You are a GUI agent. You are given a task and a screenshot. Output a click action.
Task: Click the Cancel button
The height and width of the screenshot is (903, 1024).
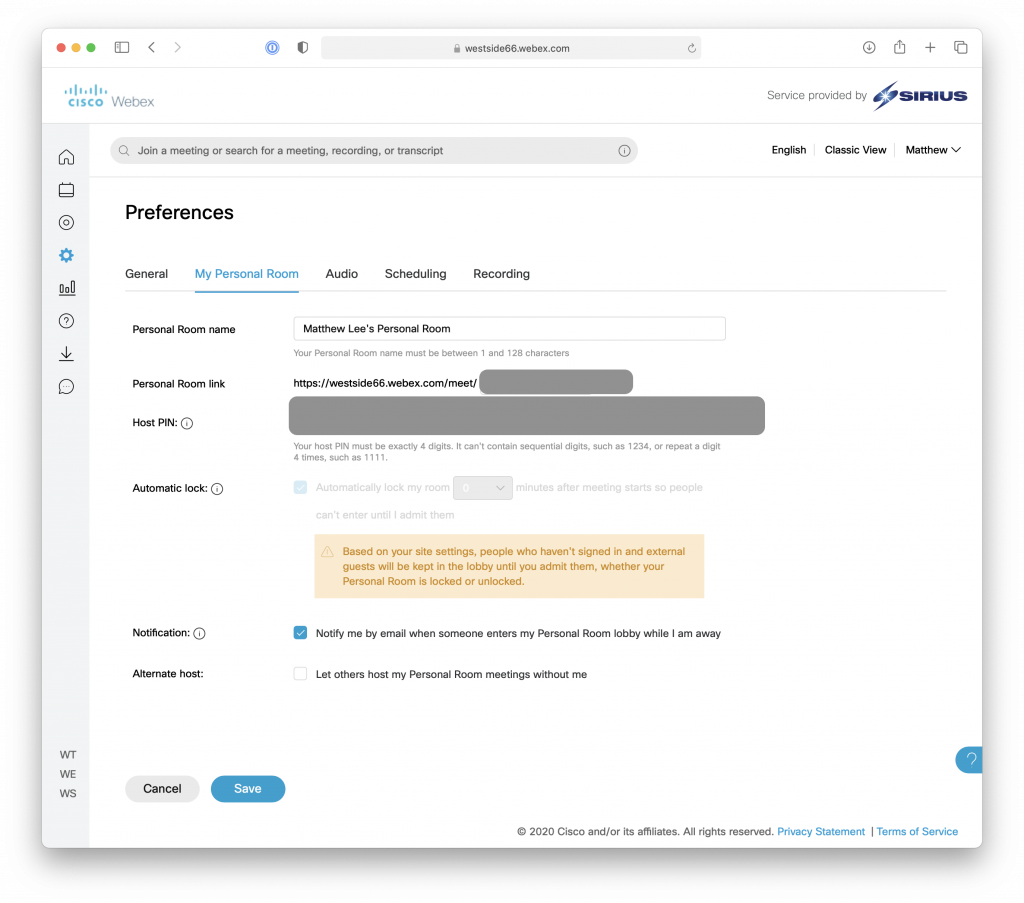pos(162,789)
